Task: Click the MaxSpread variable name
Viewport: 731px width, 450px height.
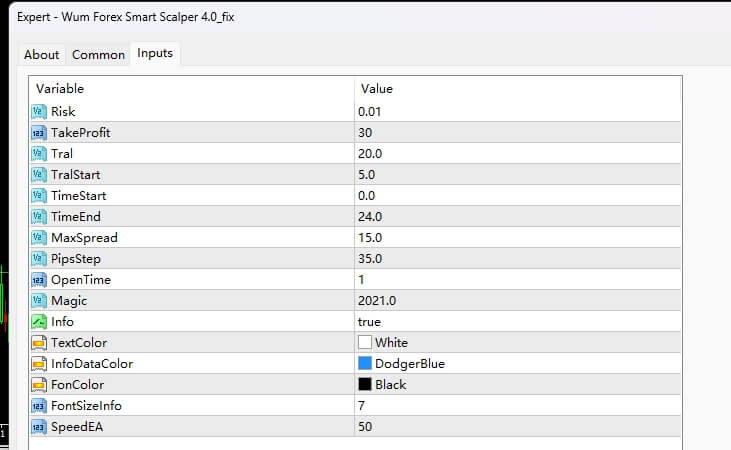Action: coord(84,237)
